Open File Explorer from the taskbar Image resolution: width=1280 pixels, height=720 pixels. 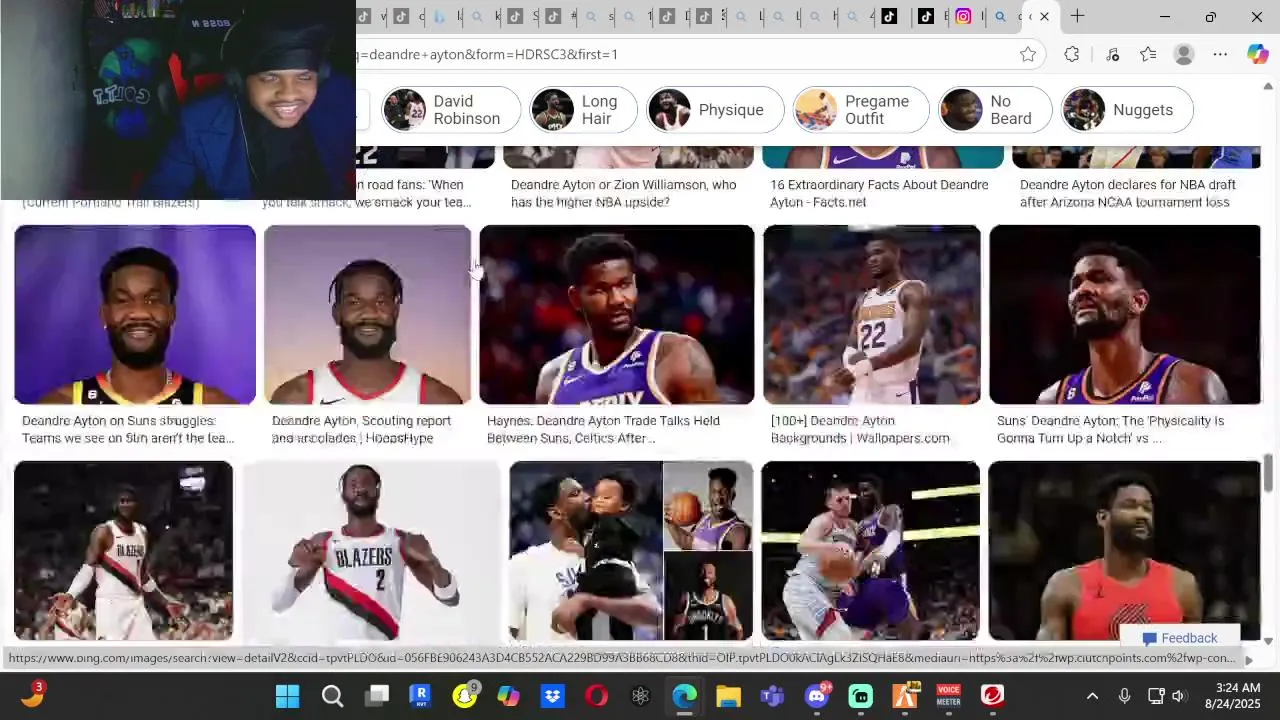pyautogui.click(x=728, y=696)
